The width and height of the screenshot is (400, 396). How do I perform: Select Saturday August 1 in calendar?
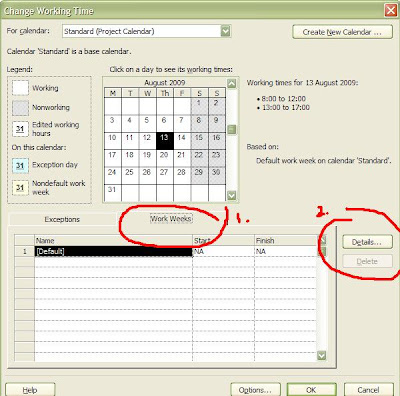tap(199, 106)
